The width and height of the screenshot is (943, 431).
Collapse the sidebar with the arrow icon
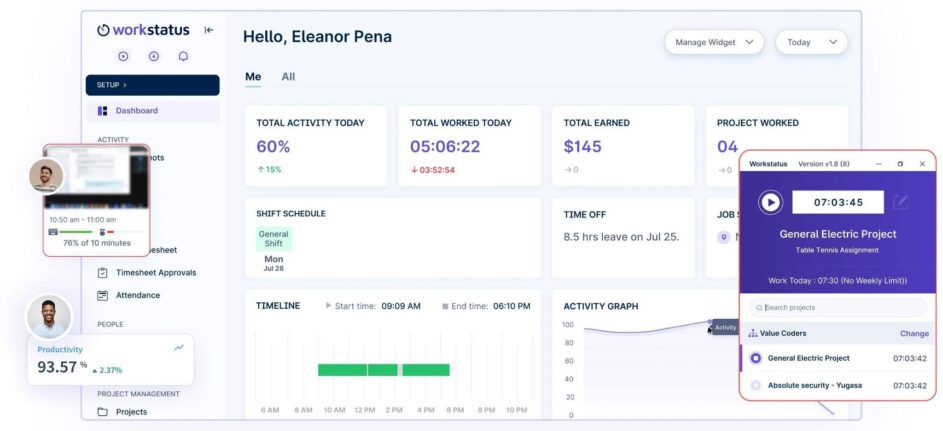click(209, 30)
